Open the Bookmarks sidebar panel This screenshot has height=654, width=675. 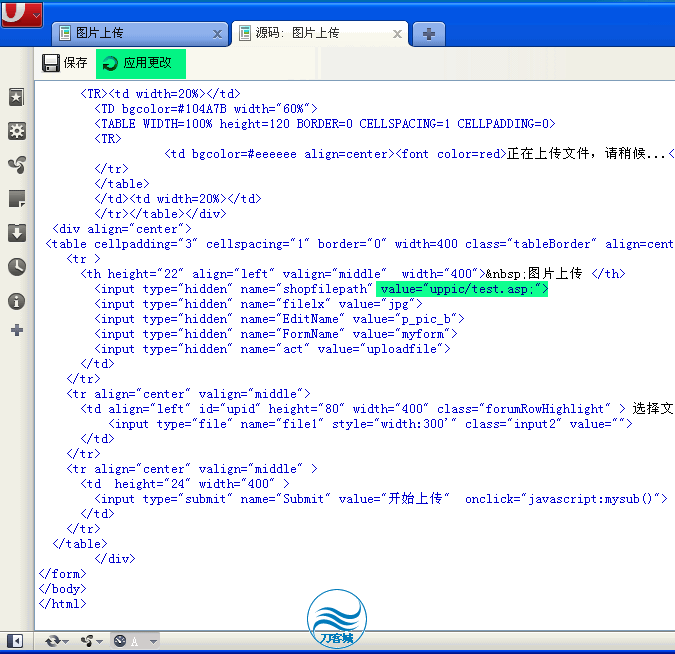pyautogui.click(x=17, y=97)
